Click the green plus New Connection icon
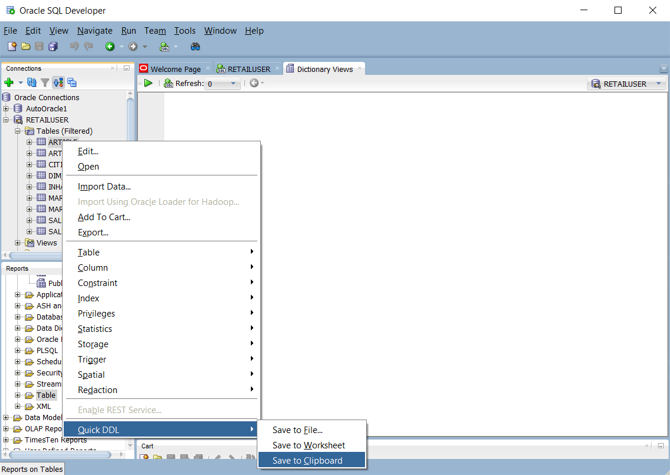The width and height of the screenshot is (670, 475). coord(9,83)
